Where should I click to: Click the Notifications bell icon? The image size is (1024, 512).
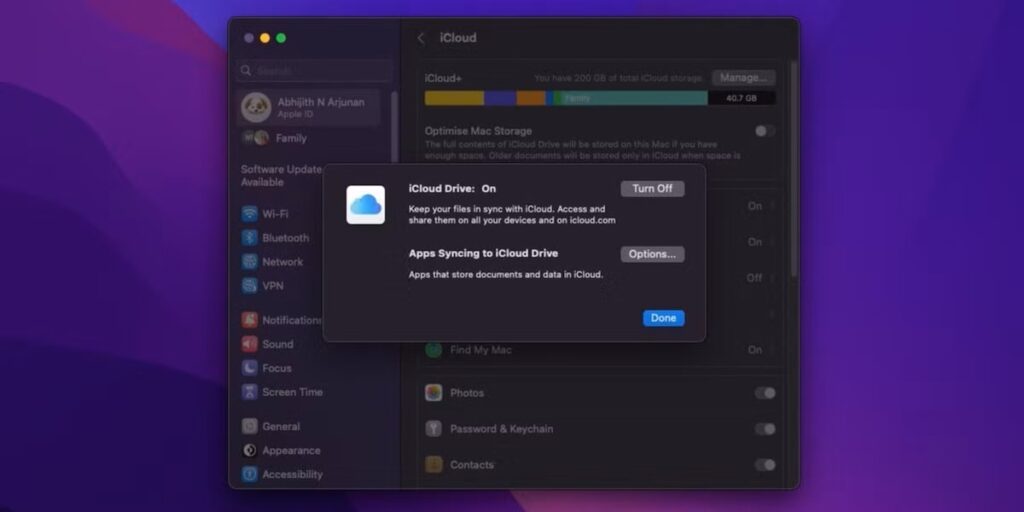point(249,320)
